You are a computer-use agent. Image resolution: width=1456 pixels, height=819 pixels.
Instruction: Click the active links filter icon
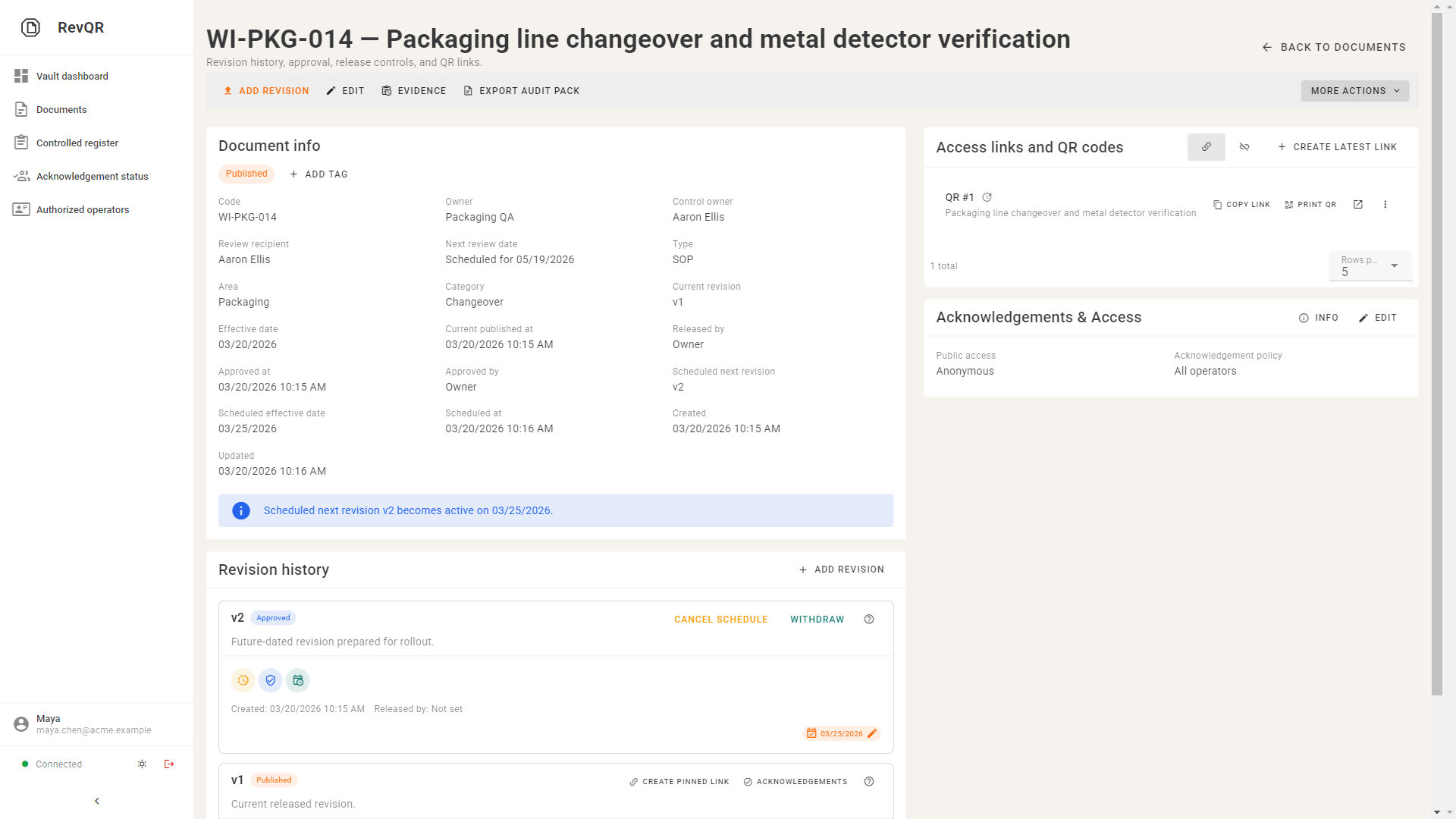tap(1206, 147)
